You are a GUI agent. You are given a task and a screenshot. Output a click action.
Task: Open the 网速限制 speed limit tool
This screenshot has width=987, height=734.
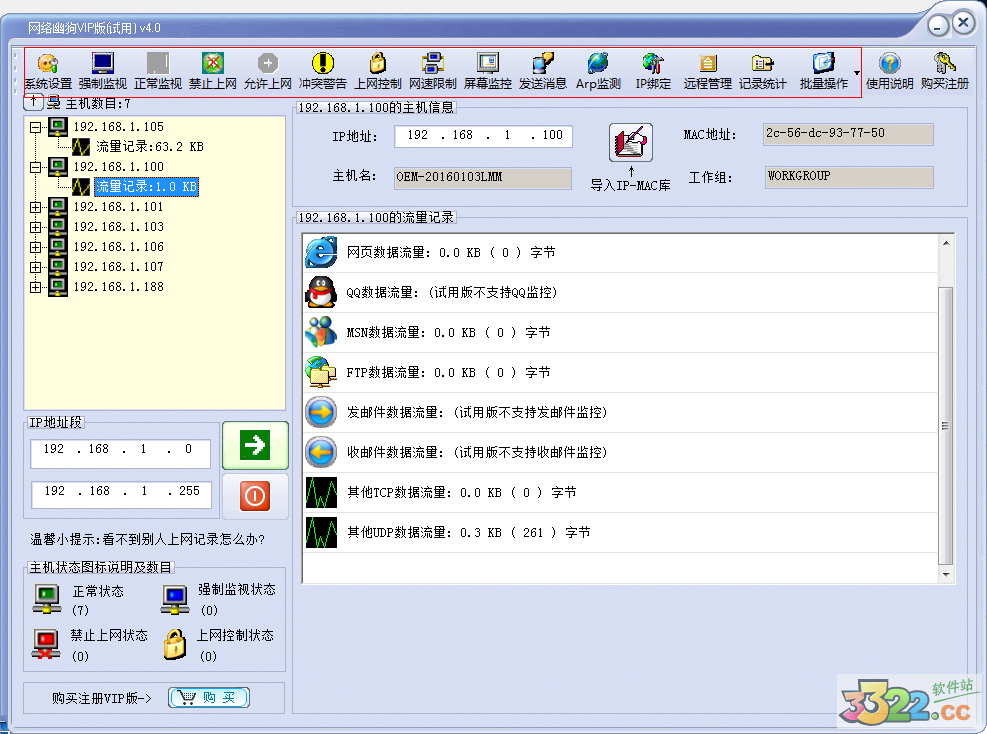(x=432, y=71)
